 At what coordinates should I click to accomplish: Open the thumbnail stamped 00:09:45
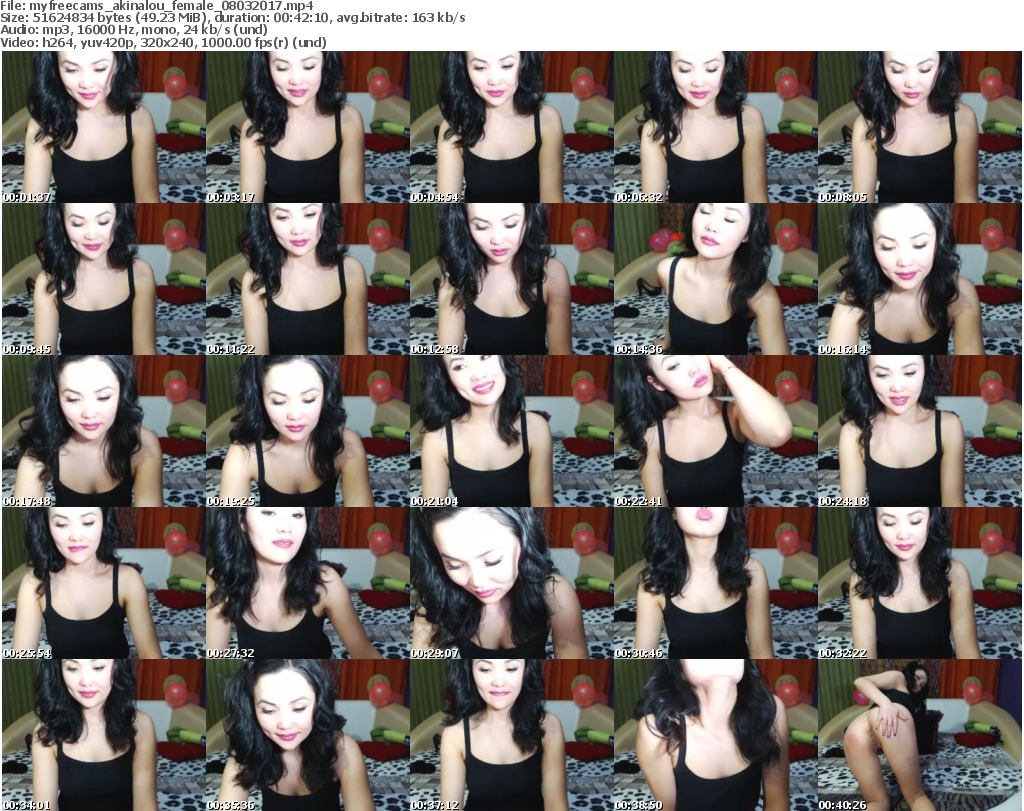click(x=104, y=279)
